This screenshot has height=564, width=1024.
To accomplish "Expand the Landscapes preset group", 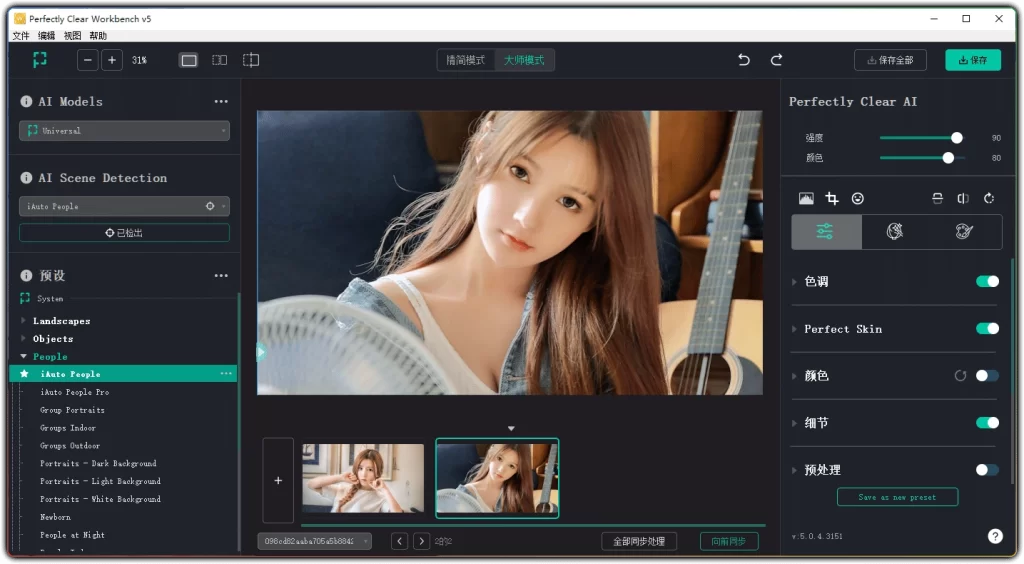I will (x=24, y=321).
